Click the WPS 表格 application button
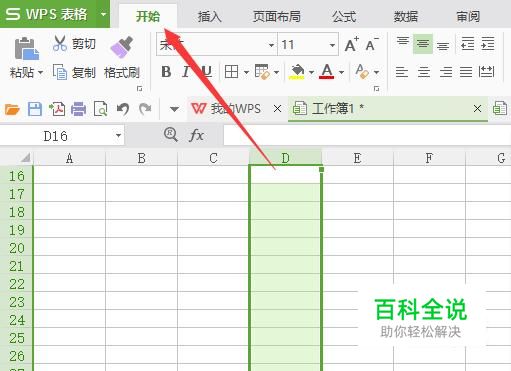 (x=47, y=14)
